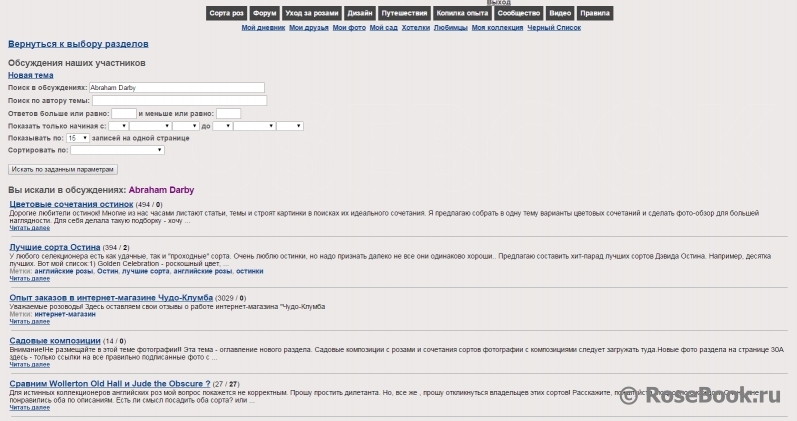Open the start-date month dropdown
Screen dimensions: 797x421
pos(150,126)
